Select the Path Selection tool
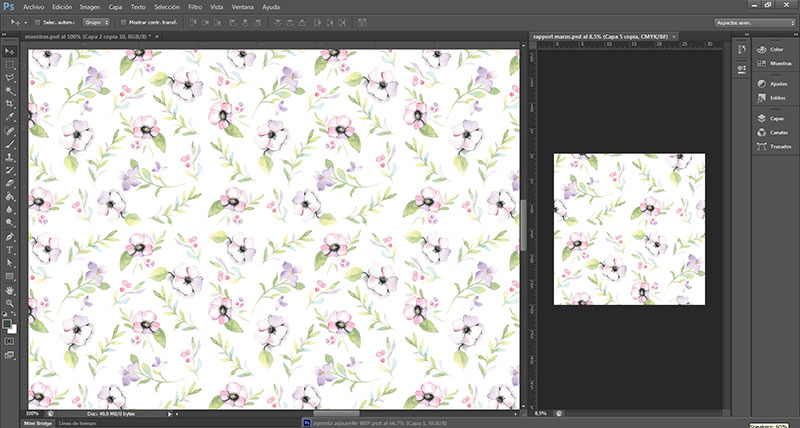The width and height of the screenshot is (800, 428). click(x=9, y=263)
